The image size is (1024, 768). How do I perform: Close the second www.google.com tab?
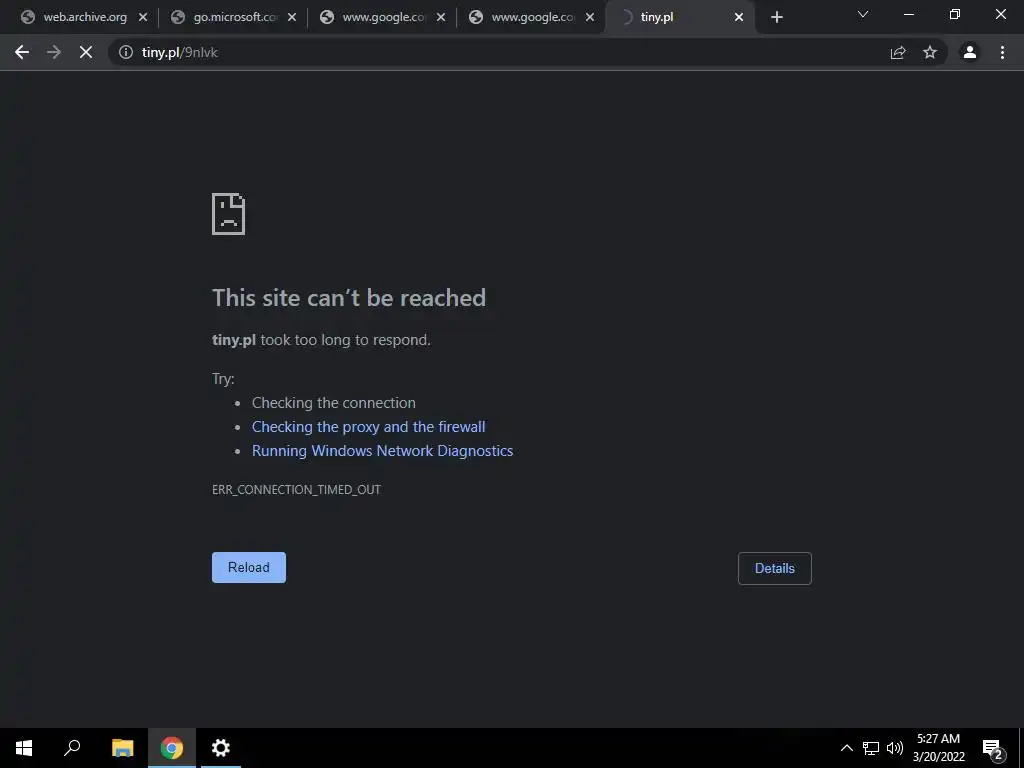[590, 18]
